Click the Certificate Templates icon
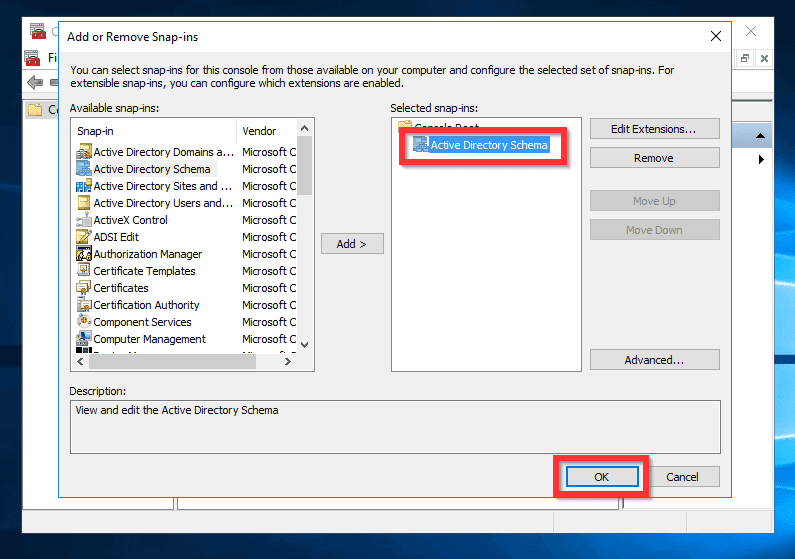This screenshot has width=795, height=559. point(84,271)
